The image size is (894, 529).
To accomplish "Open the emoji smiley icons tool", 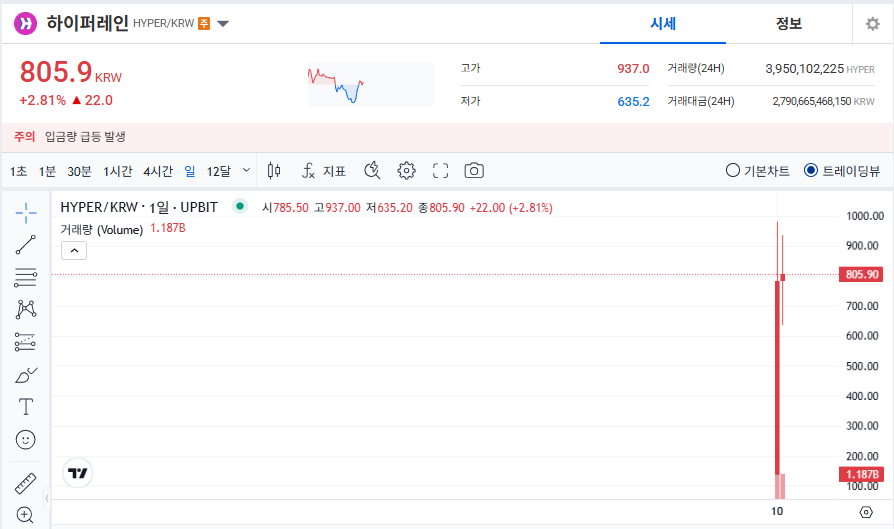I will tap(26, 440).
